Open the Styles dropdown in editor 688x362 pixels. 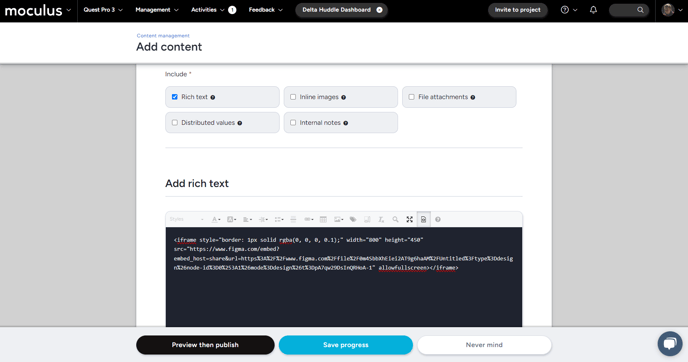coord(186,219)
